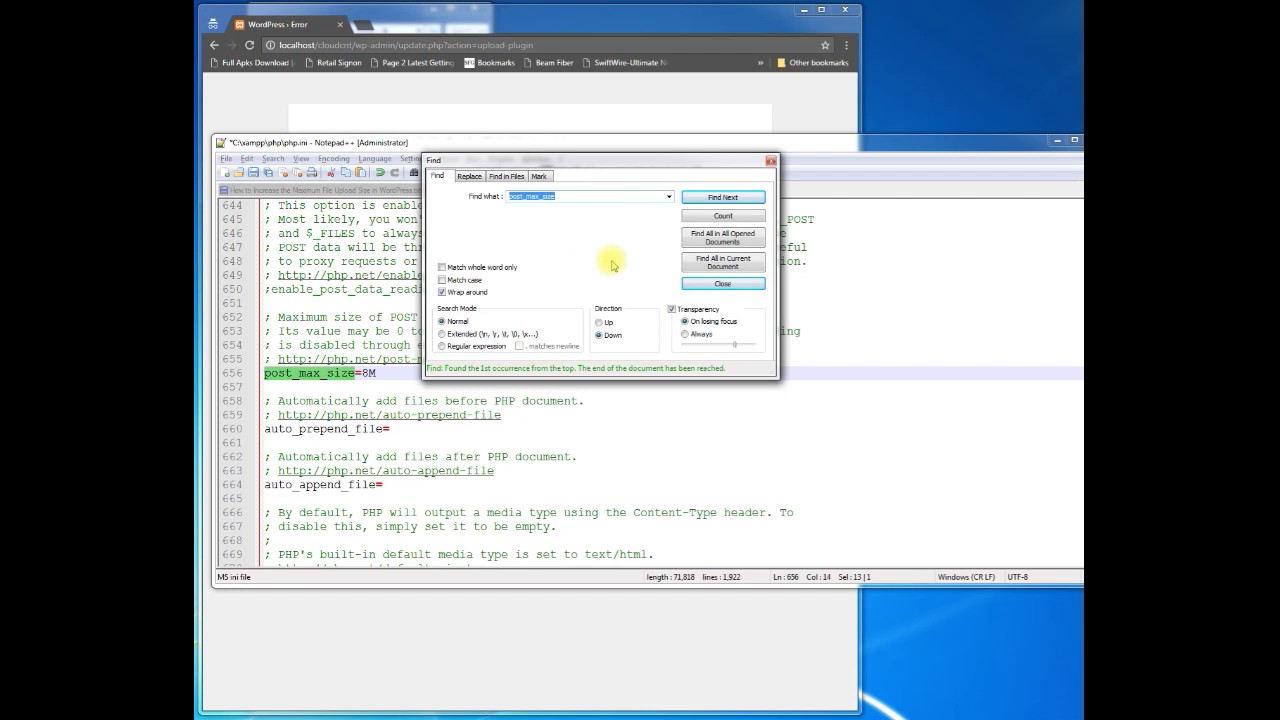Select Normal search mode

pyautogui.click(x=442, y=321)
